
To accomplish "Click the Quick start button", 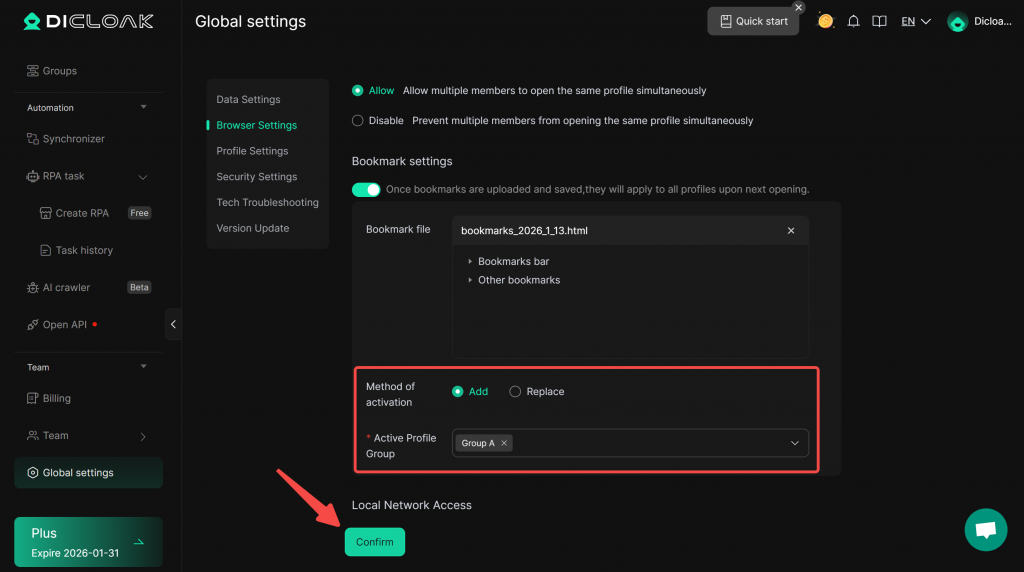I will pos(753,21).
